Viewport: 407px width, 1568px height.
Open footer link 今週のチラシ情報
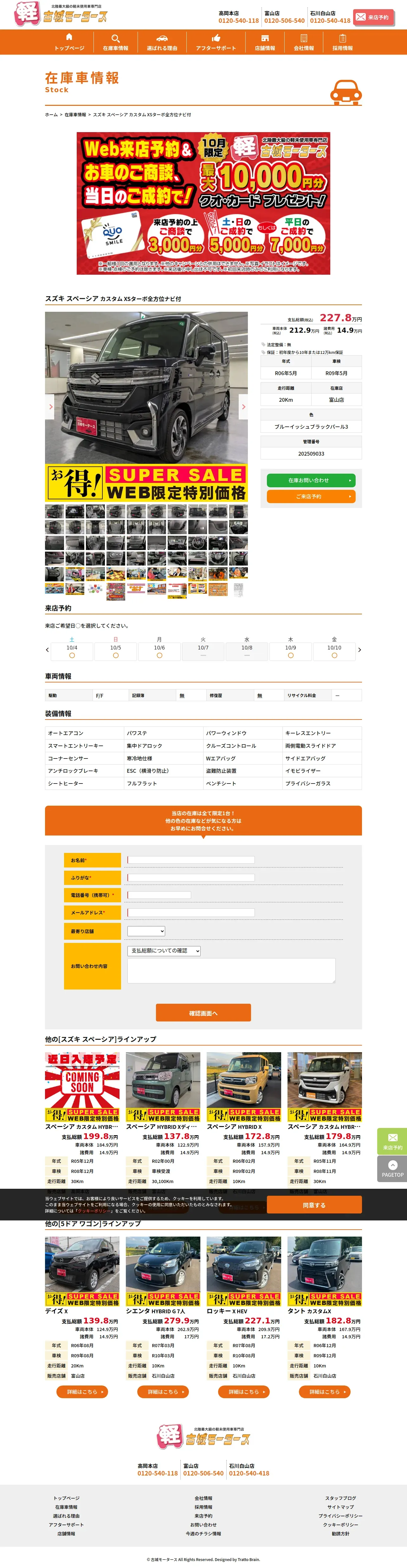[x=203, y=1534]
